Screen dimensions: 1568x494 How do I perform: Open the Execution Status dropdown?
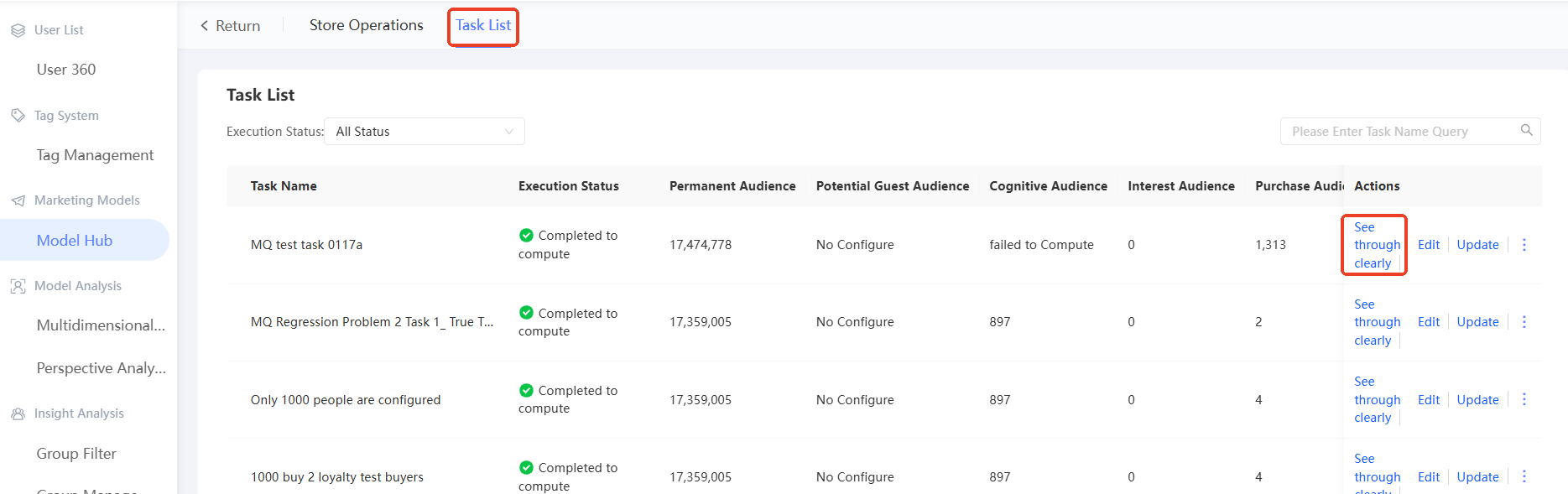(x=424, y=132)
